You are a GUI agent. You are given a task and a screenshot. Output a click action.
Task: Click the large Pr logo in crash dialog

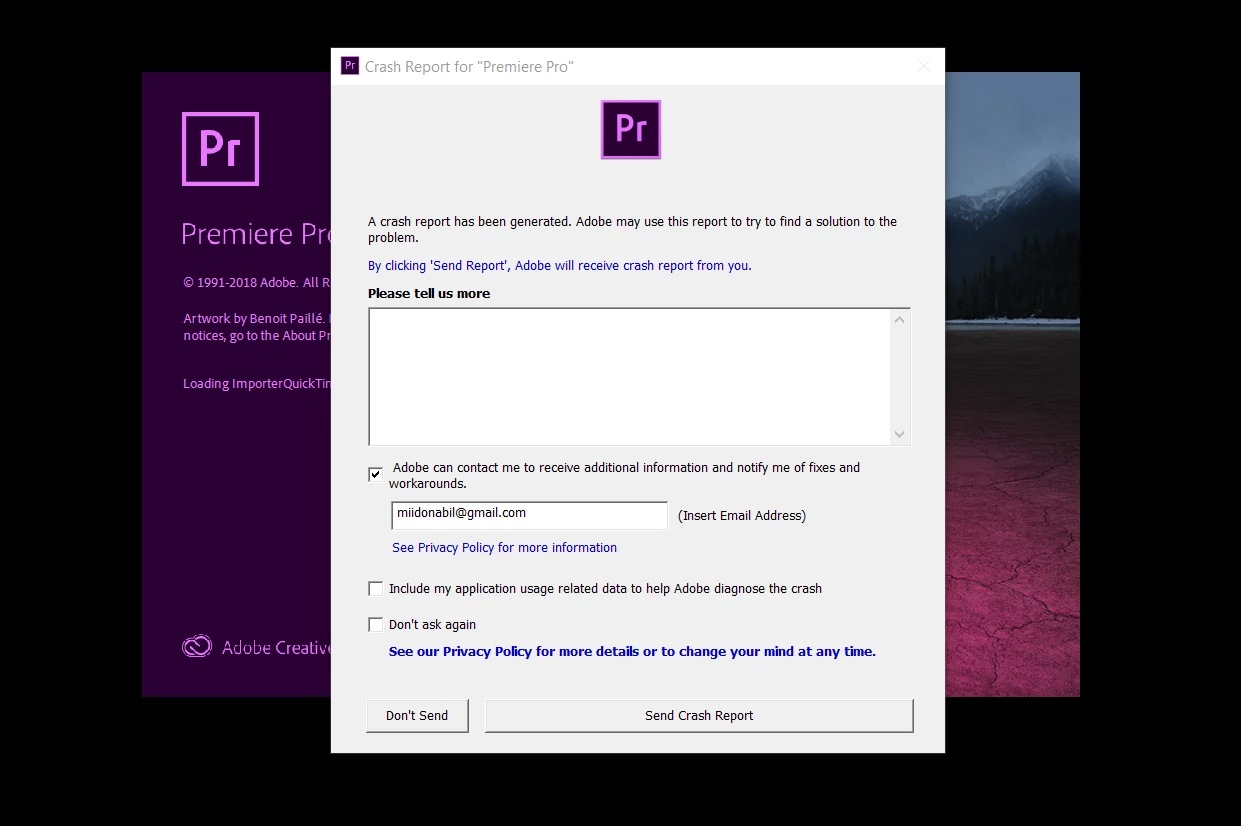631,129
